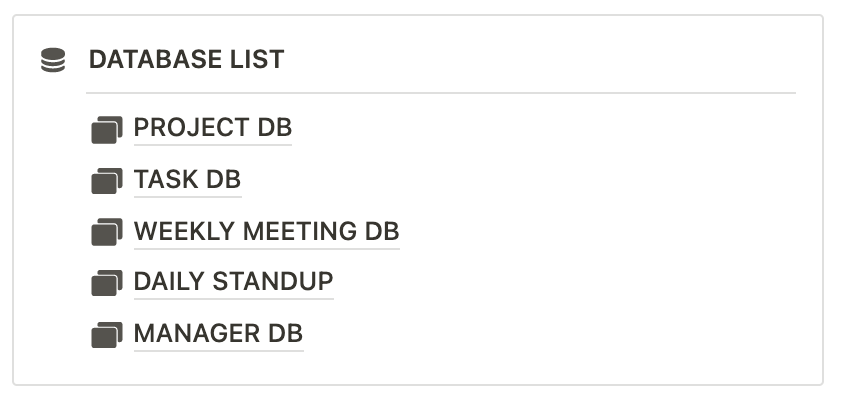846x402 pixels.
Task: Click the word LIST in the heading
Action: click(260, 60)
